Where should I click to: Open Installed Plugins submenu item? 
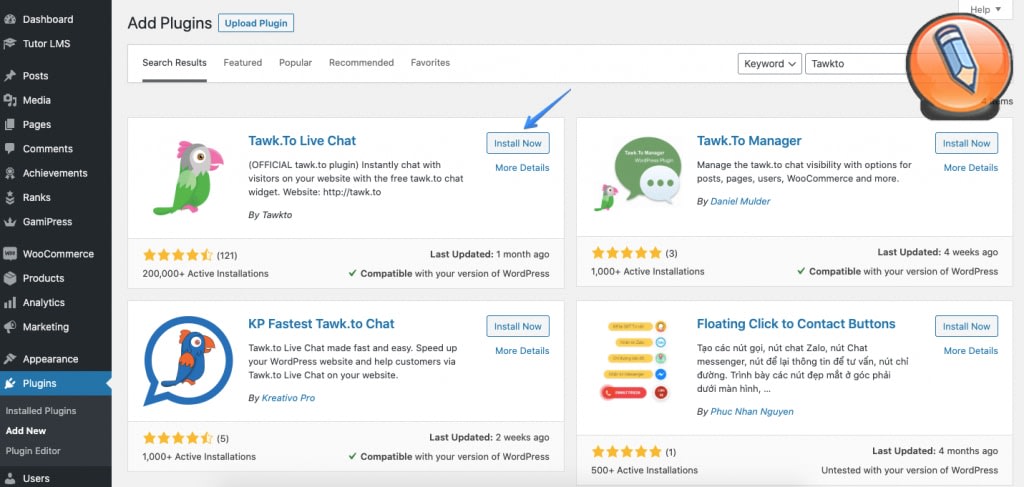point(41,411)
